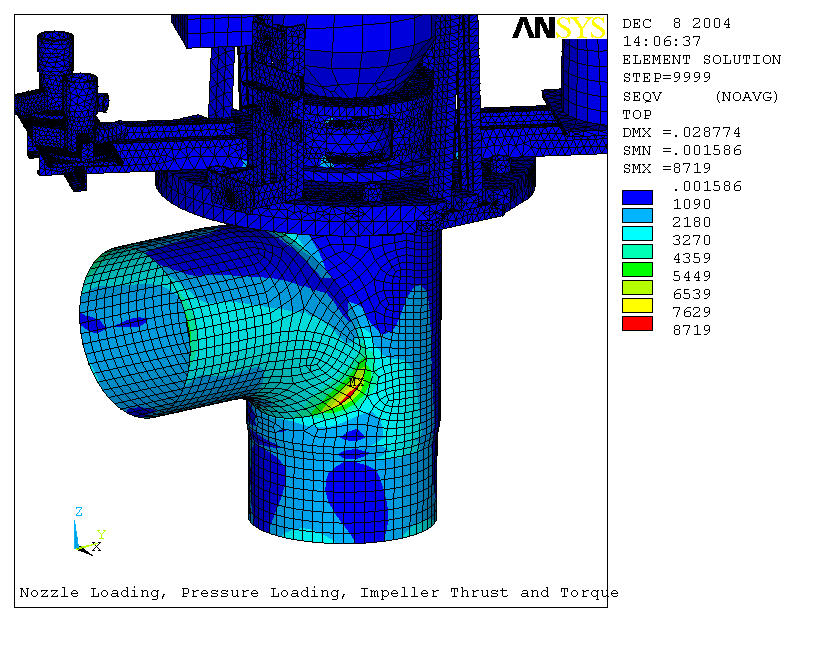Image resolution: width=830 pixels, height=664 pixels.
Task: Click the cyan legend swatch
Action: pos(637,233)
